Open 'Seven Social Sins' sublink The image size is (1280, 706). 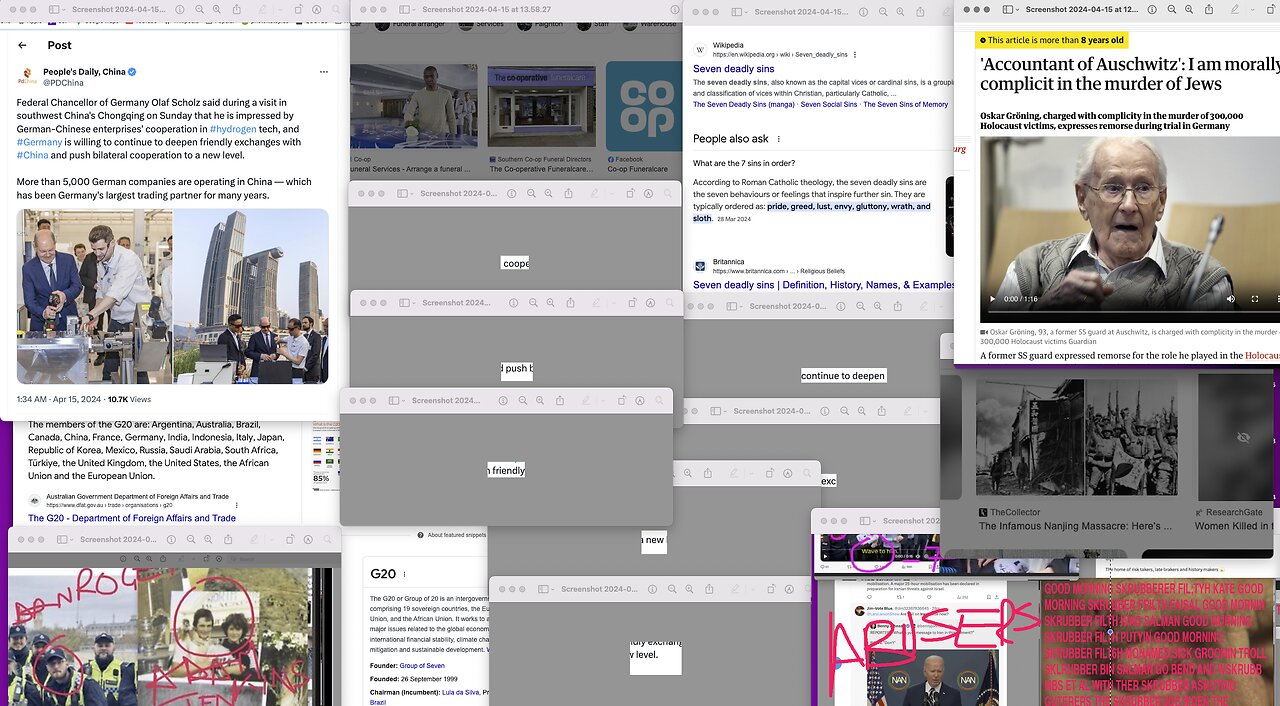coord(829,104)
